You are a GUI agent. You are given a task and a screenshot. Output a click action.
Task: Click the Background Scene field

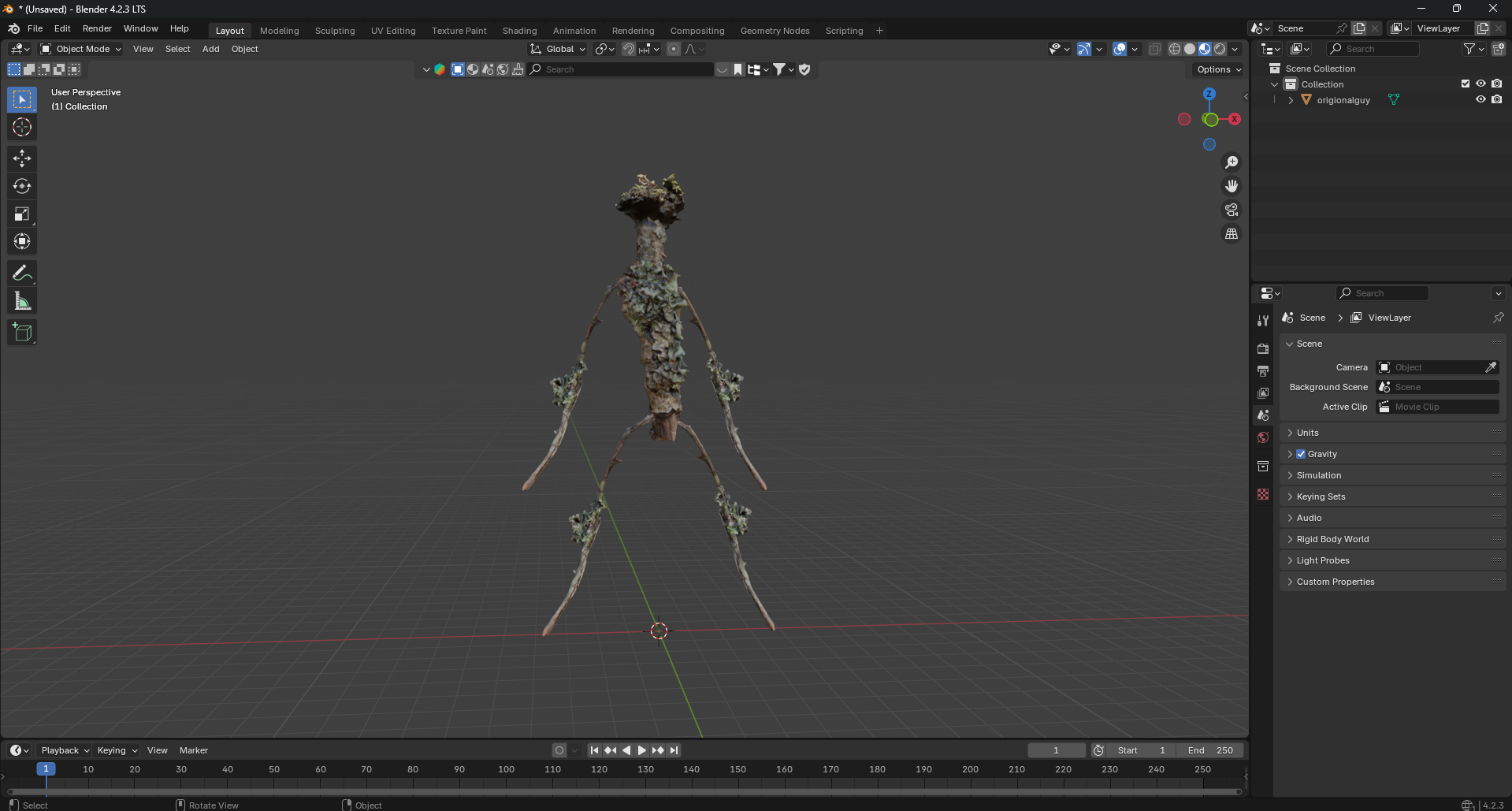(1437, 387)
